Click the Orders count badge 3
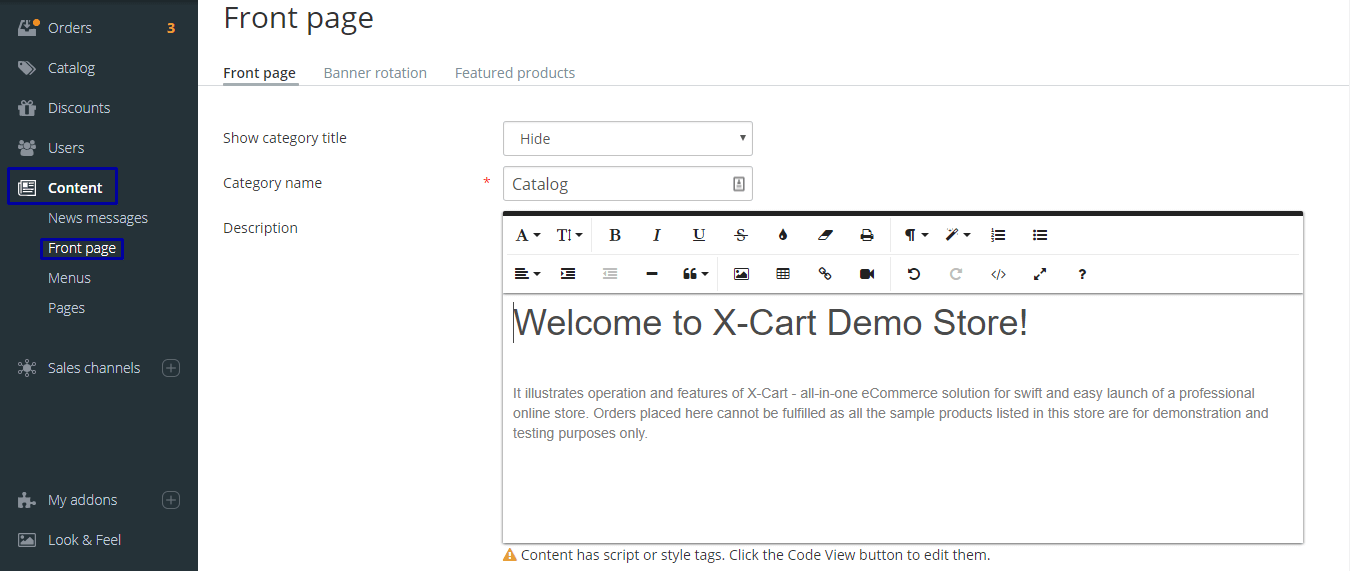Viewport: 1350px width, 571px height. (171, 28)
